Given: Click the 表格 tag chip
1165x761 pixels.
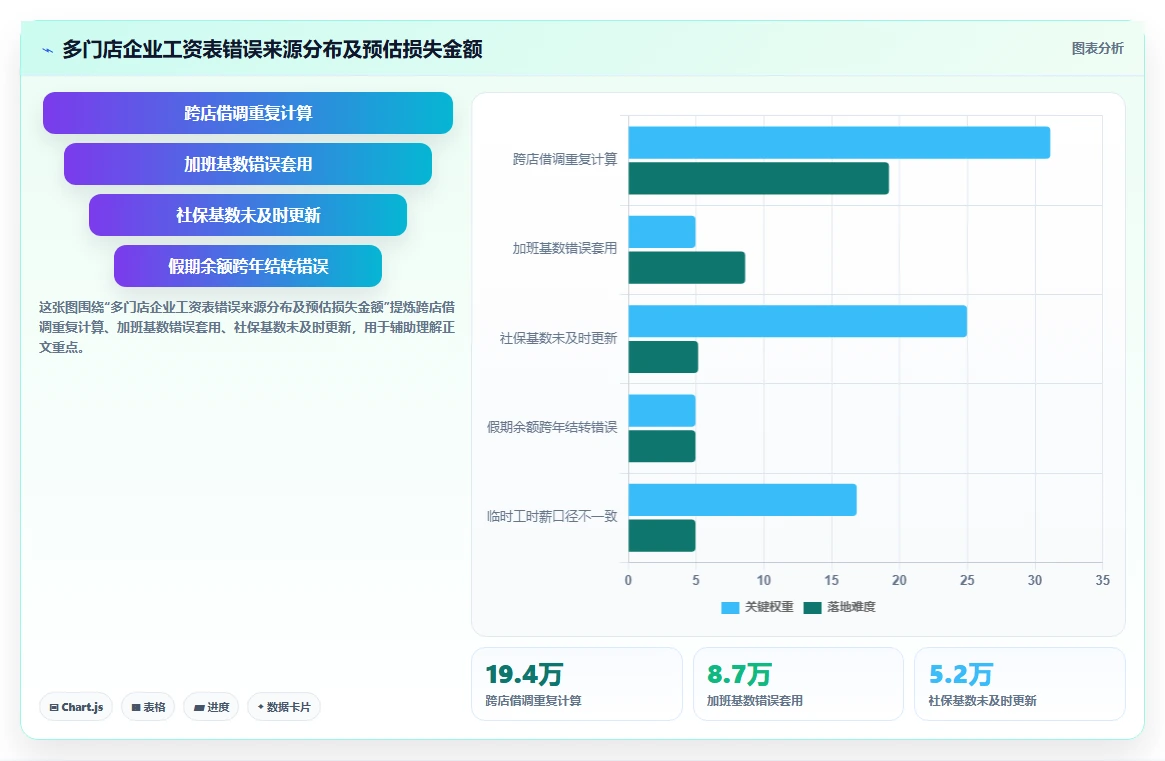Looking at the screenshot, I should pyautogui.click(x=148, y=707).
